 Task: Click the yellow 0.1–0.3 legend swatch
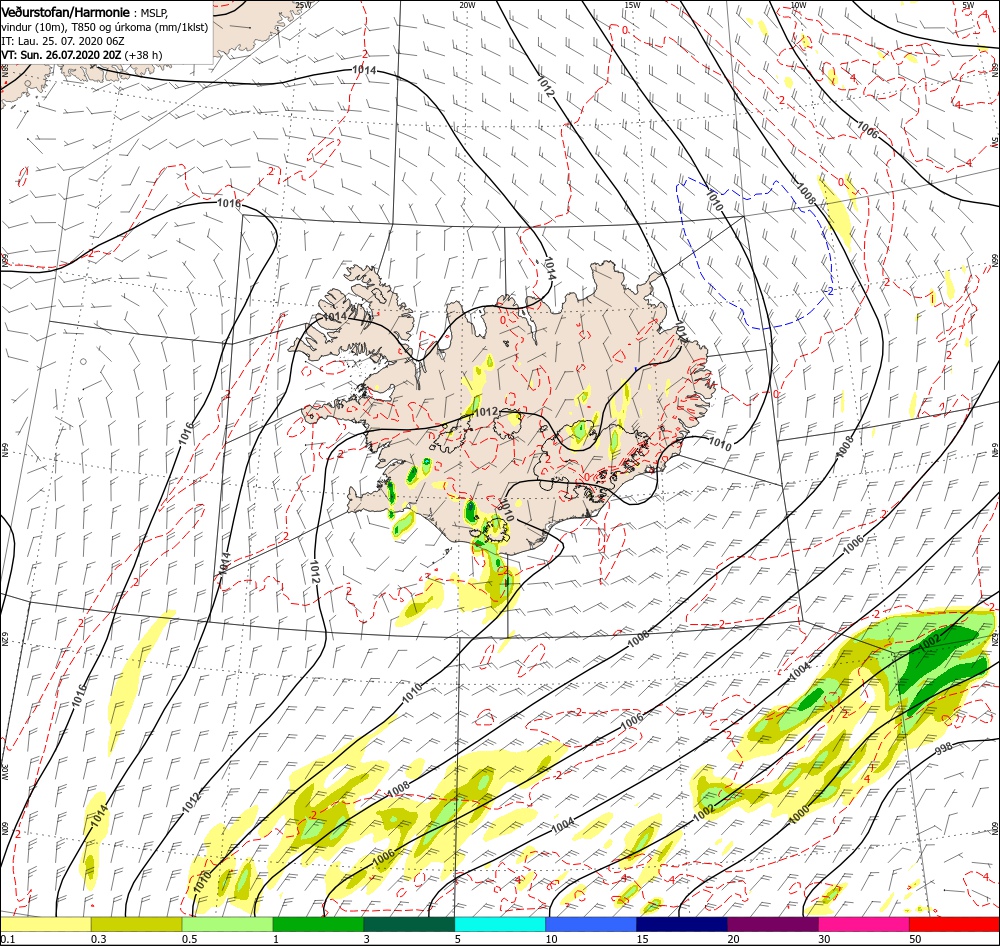coord(45,924)
